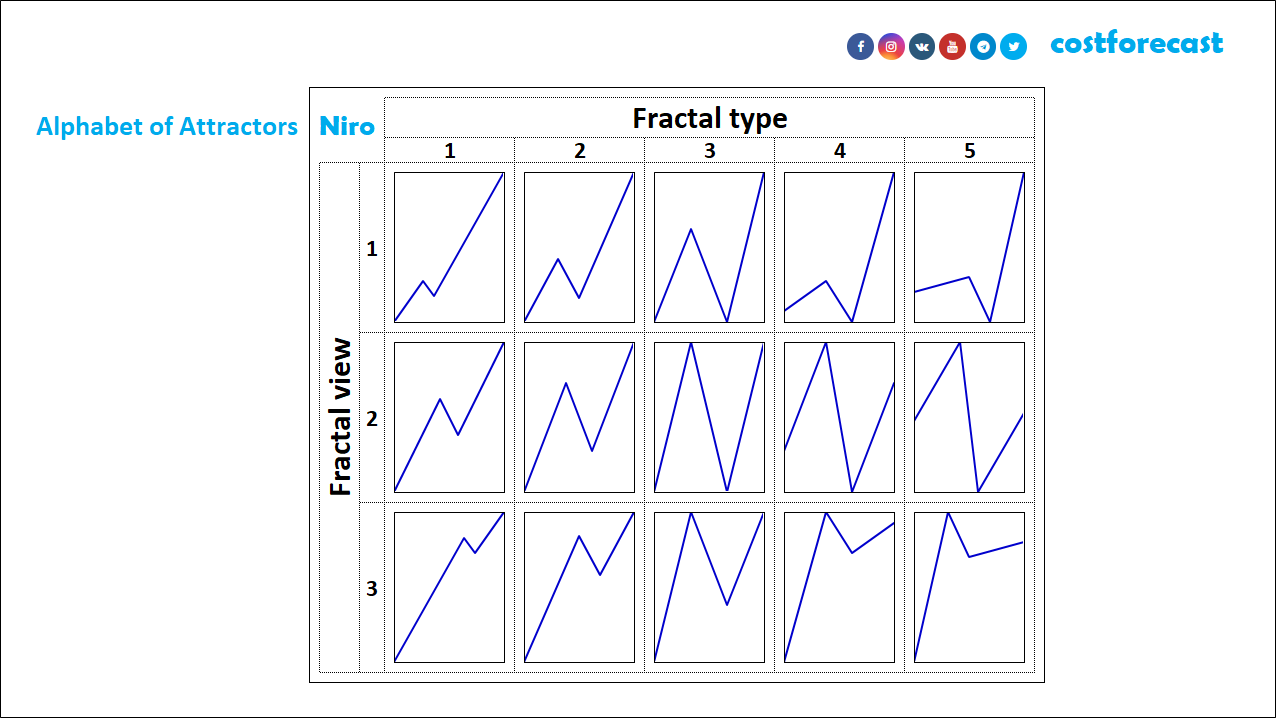This screenshot has width=1276, height=718.
Task: Open the Instagram social icon
Action: pyautogui.click(x=892, y=47)
